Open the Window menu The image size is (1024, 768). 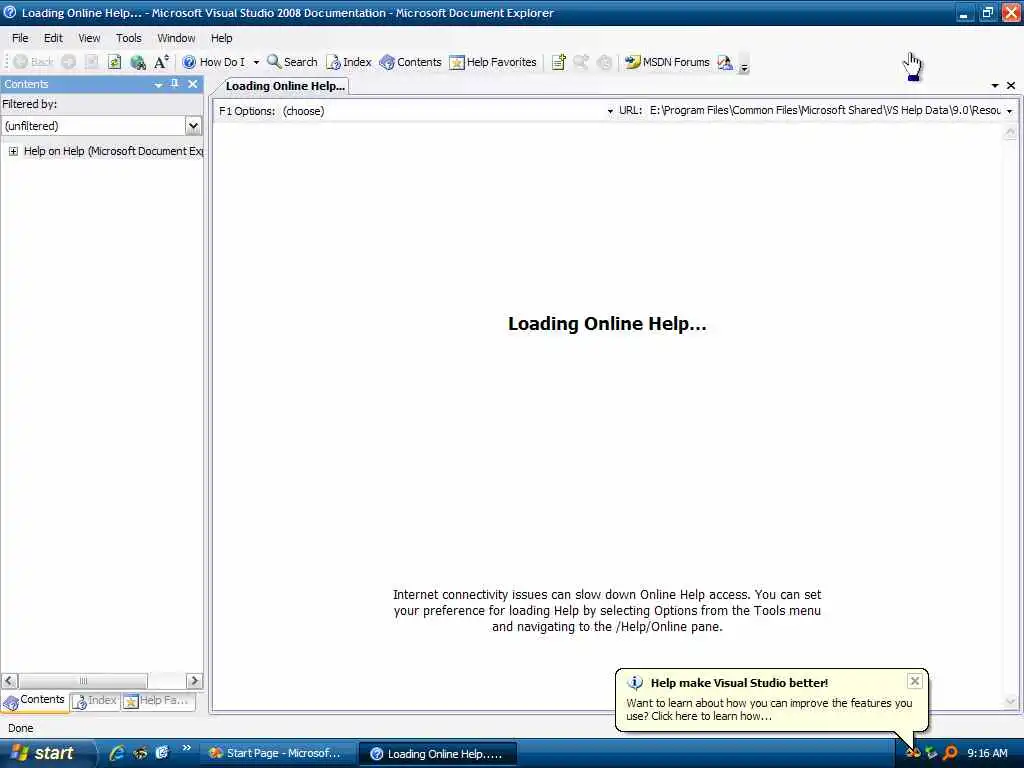(x=176, y=38)
